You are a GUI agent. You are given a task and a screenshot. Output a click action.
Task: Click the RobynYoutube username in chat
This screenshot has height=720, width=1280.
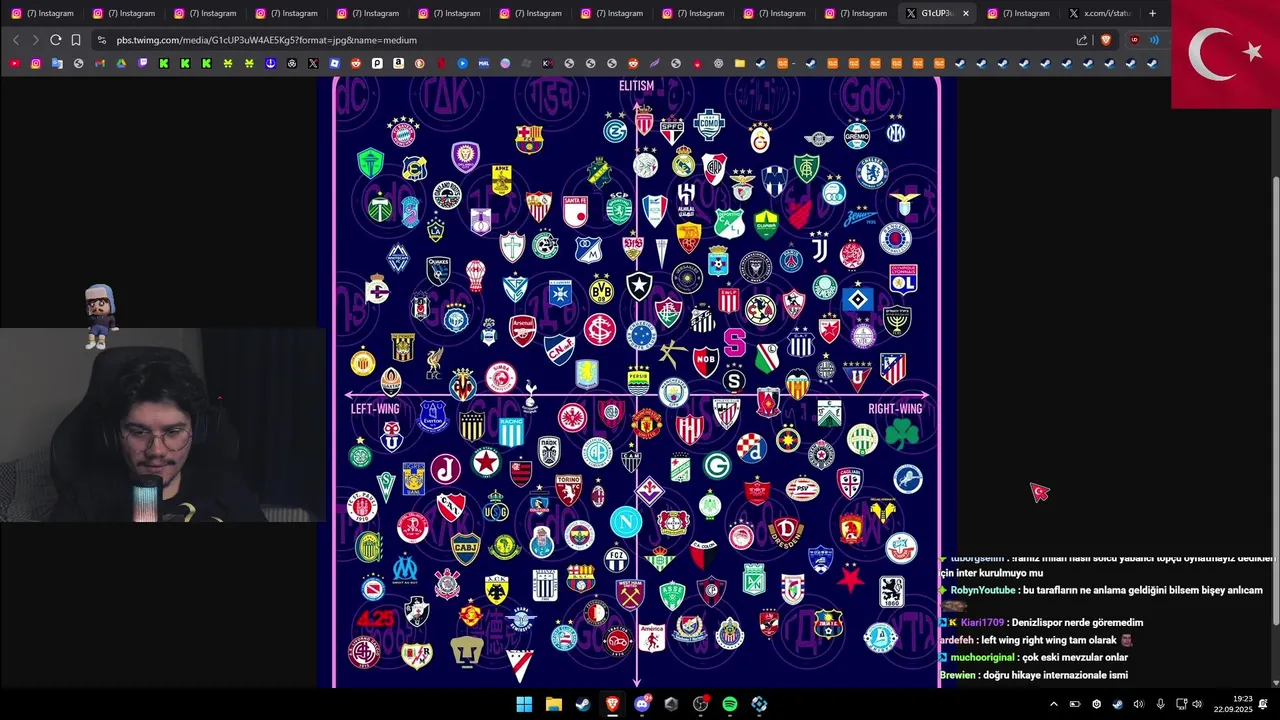tap(982, 590)
